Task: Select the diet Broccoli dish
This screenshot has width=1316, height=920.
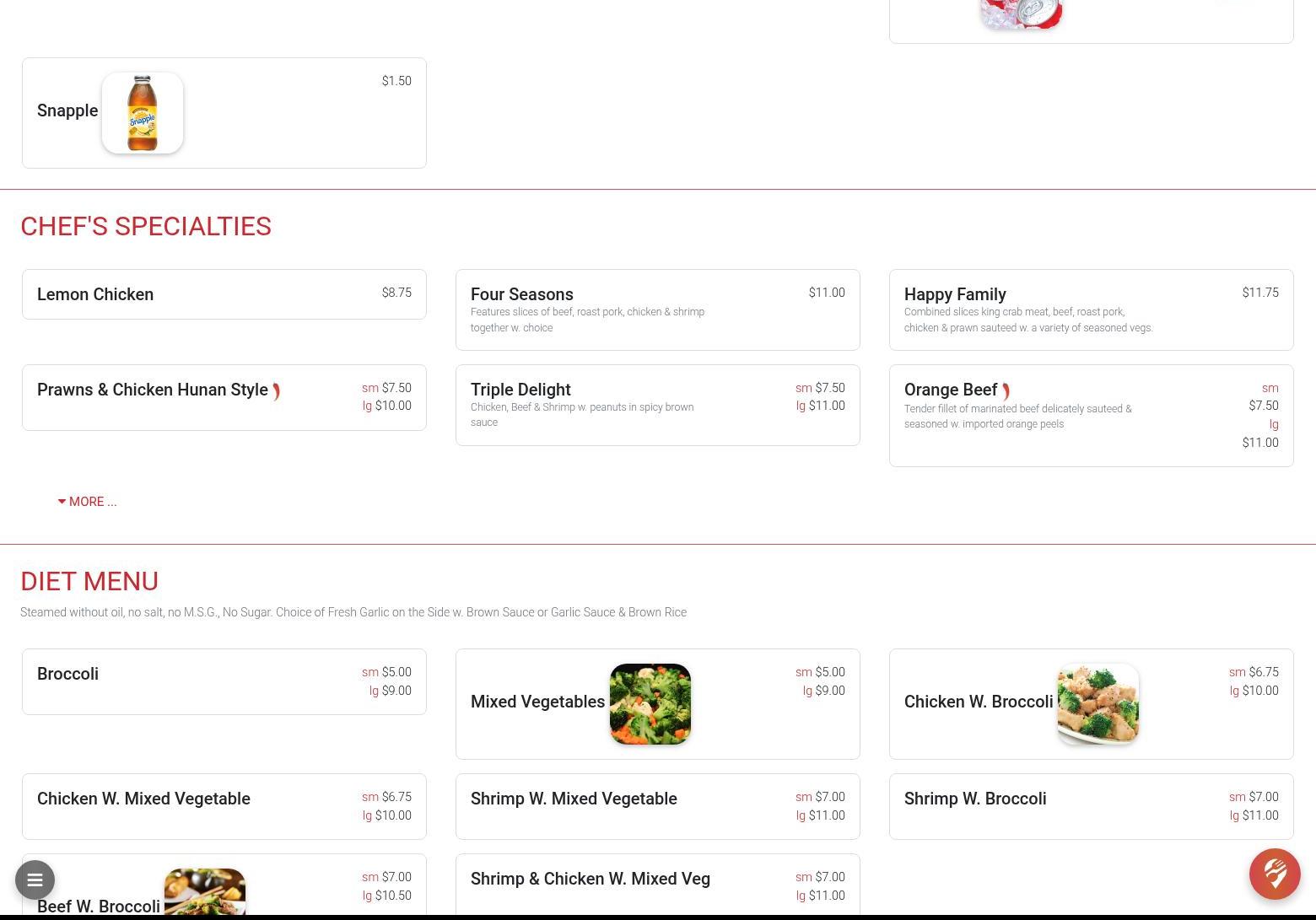Action: [224, 681]
